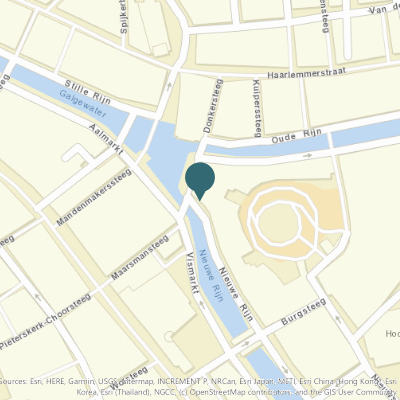
Task: Click the circular fortress path outline
Action: [x=283, y=222]
